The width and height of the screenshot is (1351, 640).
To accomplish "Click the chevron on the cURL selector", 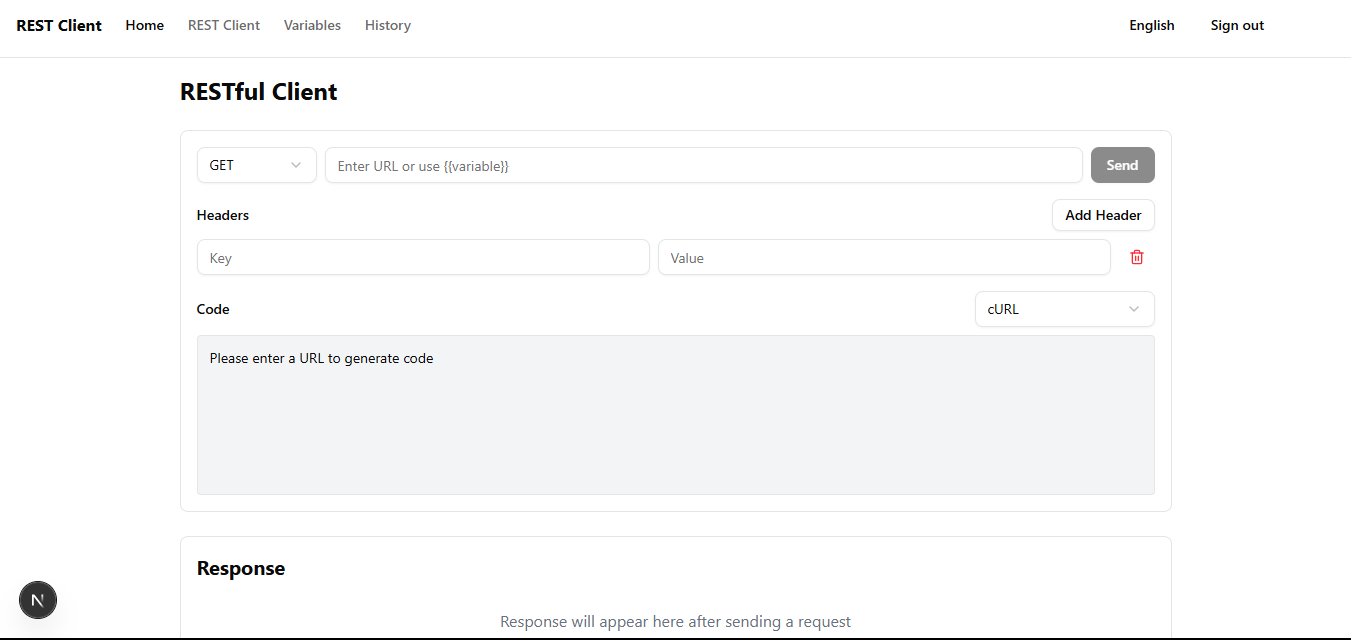I will [x=1134, y=308].
